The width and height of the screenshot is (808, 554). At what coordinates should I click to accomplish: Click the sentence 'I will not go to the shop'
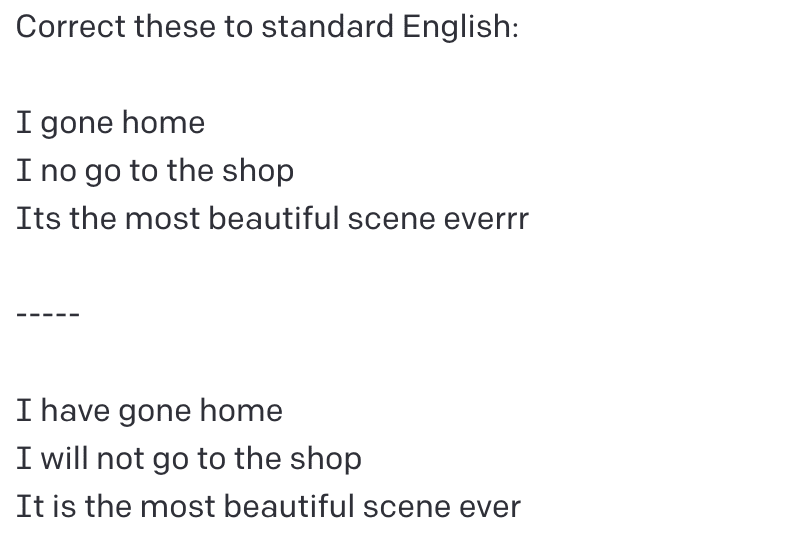(189, 459)
